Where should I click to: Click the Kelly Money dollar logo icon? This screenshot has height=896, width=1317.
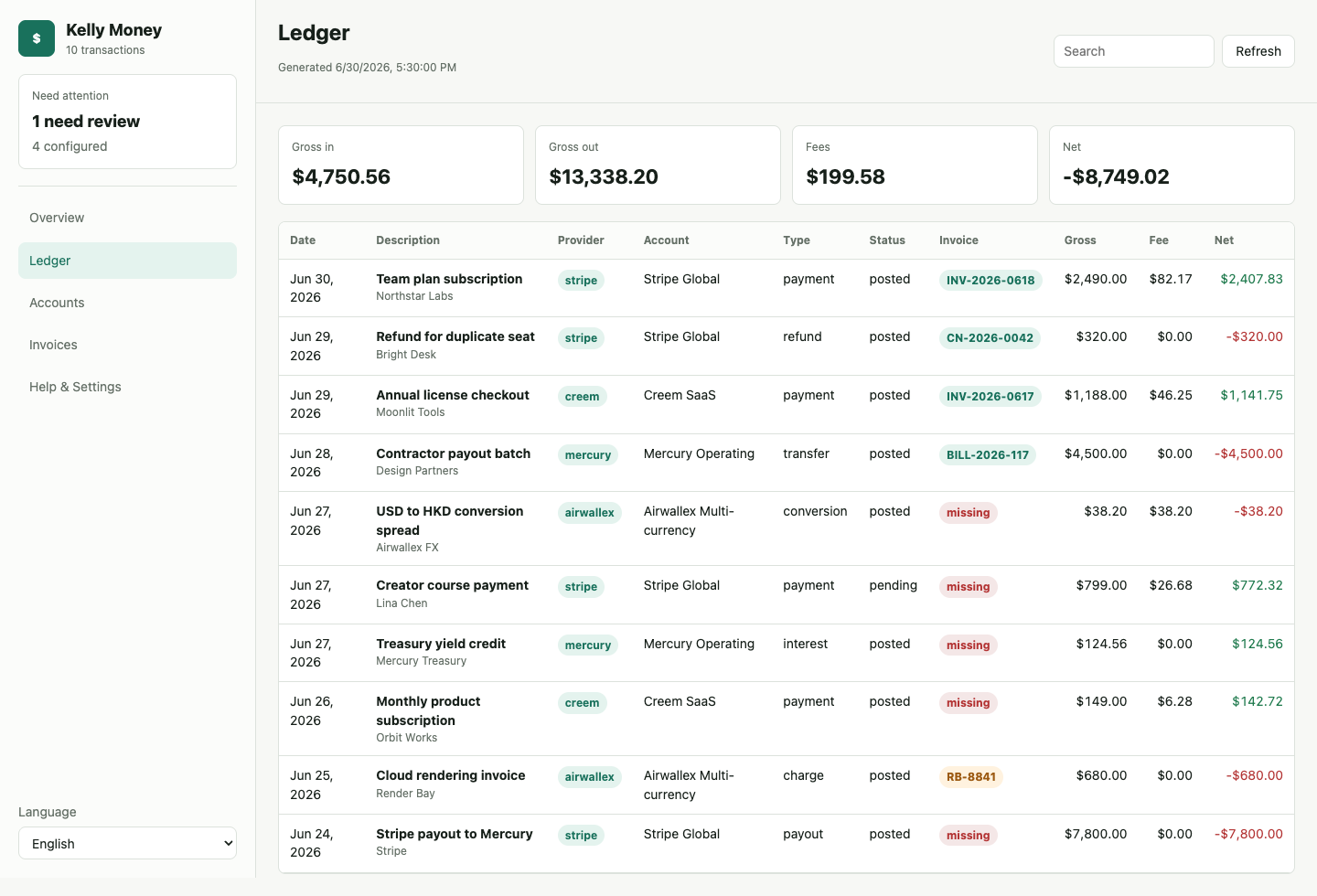tap(37, 38)
